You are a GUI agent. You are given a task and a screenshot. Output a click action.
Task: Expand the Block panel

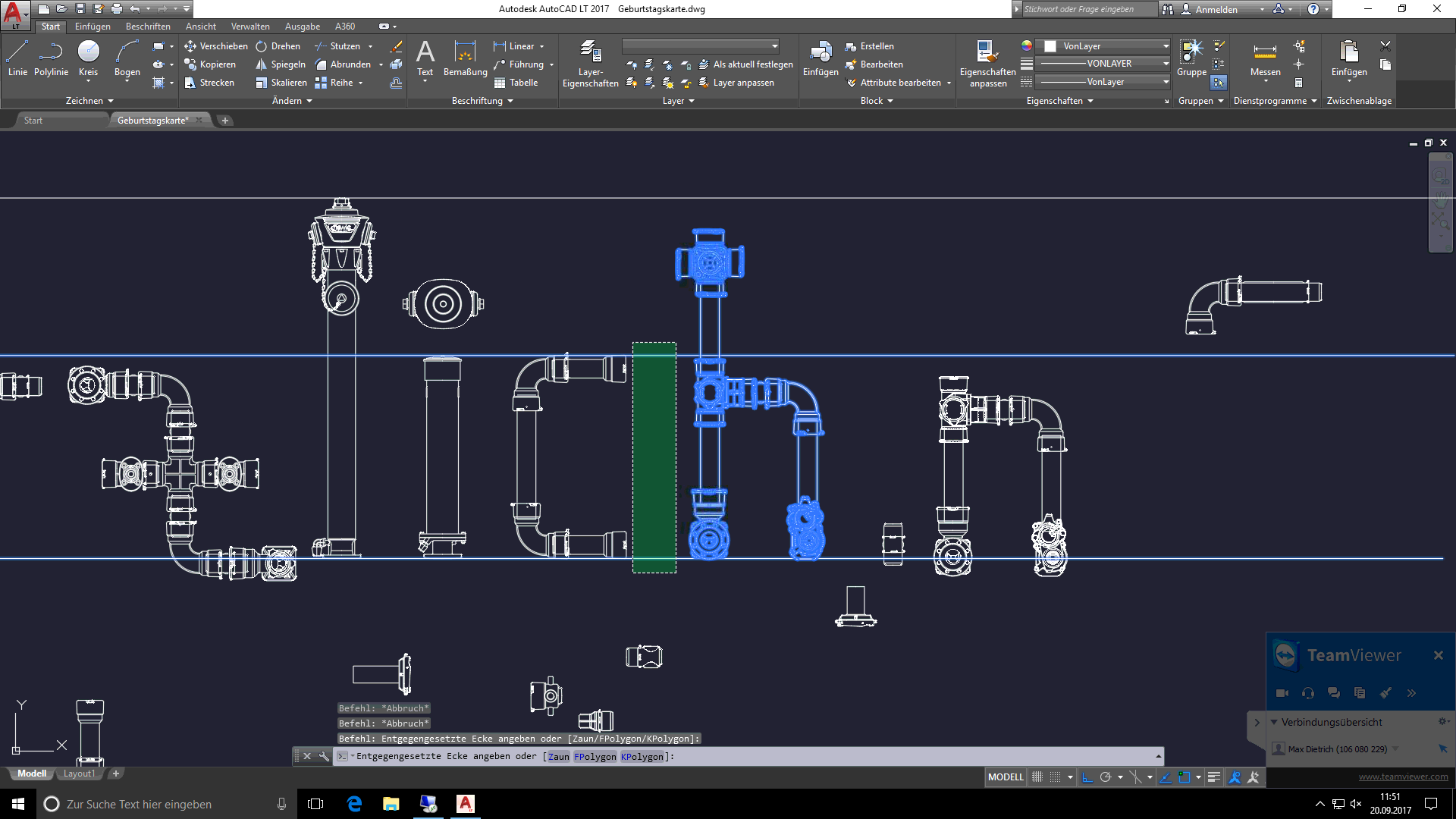point(877,101)
